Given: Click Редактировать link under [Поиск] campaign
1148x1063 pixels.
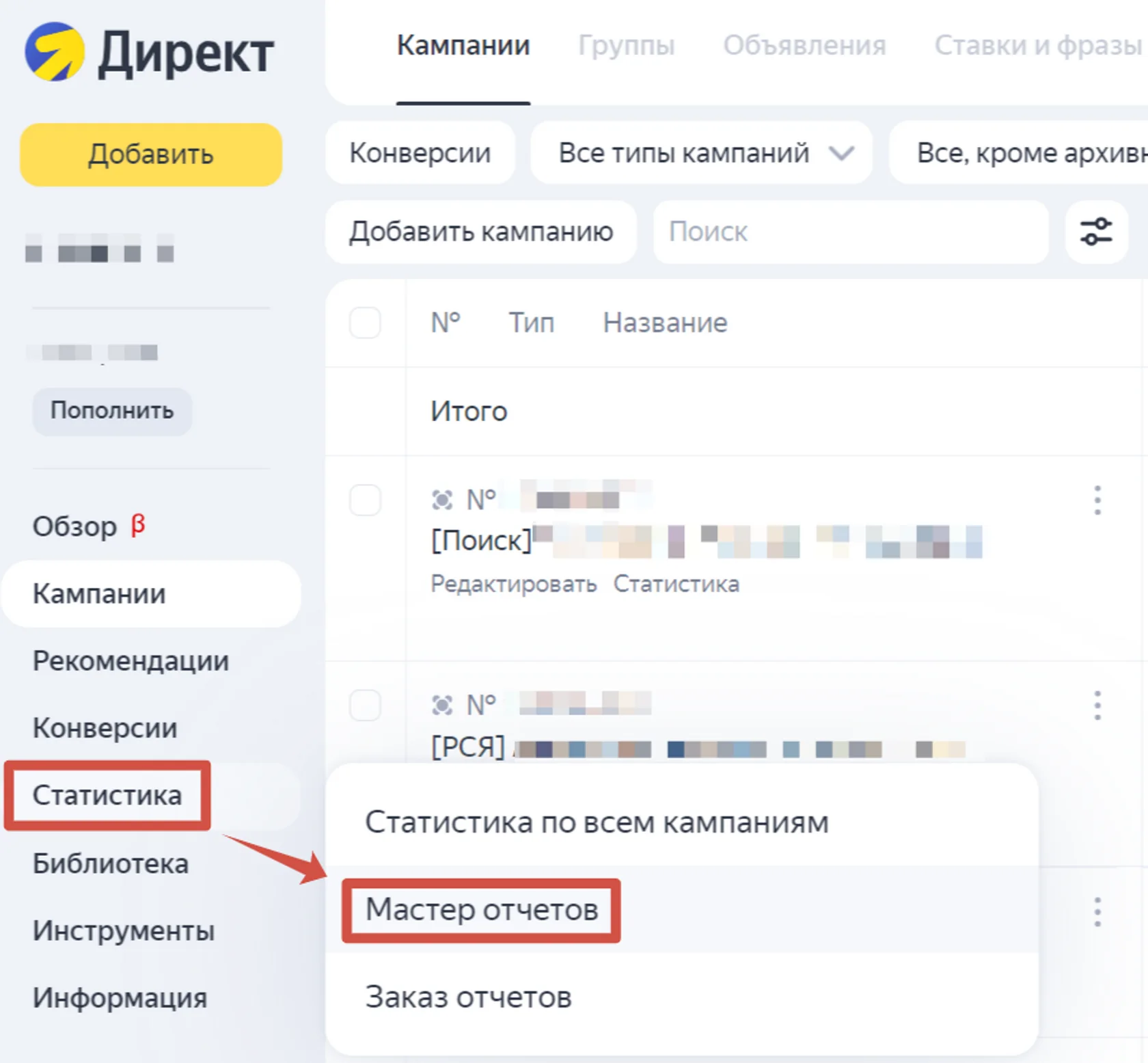Looking at the screenshot, I should pos(514,584).
